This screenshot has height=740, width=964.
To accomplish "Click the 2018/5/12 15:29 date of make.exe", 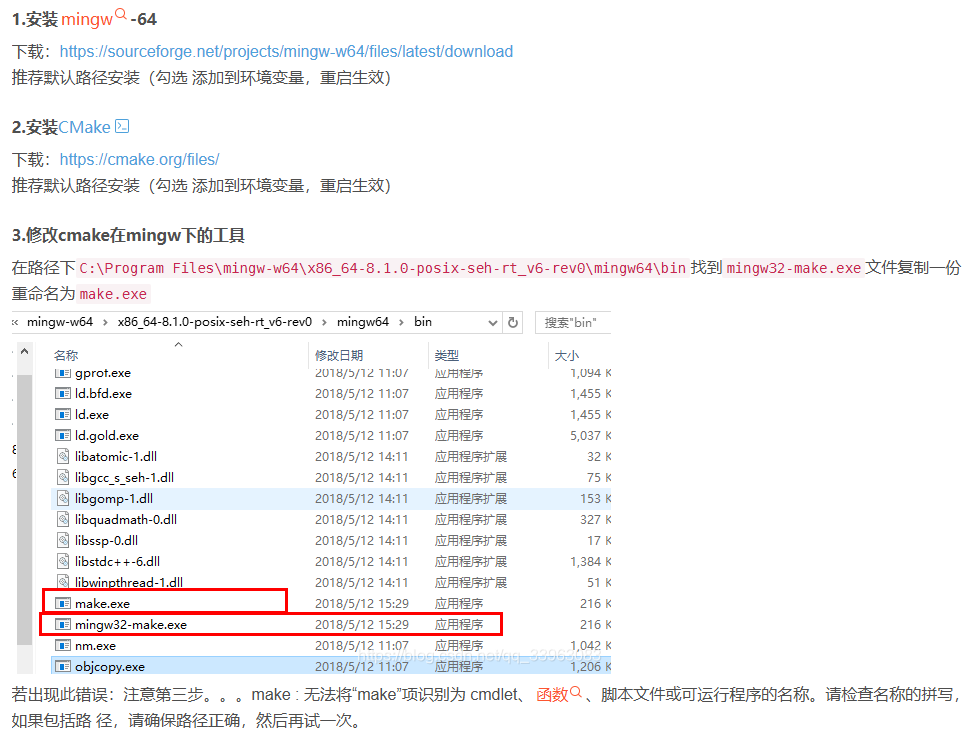I will pyautogui.click(x=362, y=604).
